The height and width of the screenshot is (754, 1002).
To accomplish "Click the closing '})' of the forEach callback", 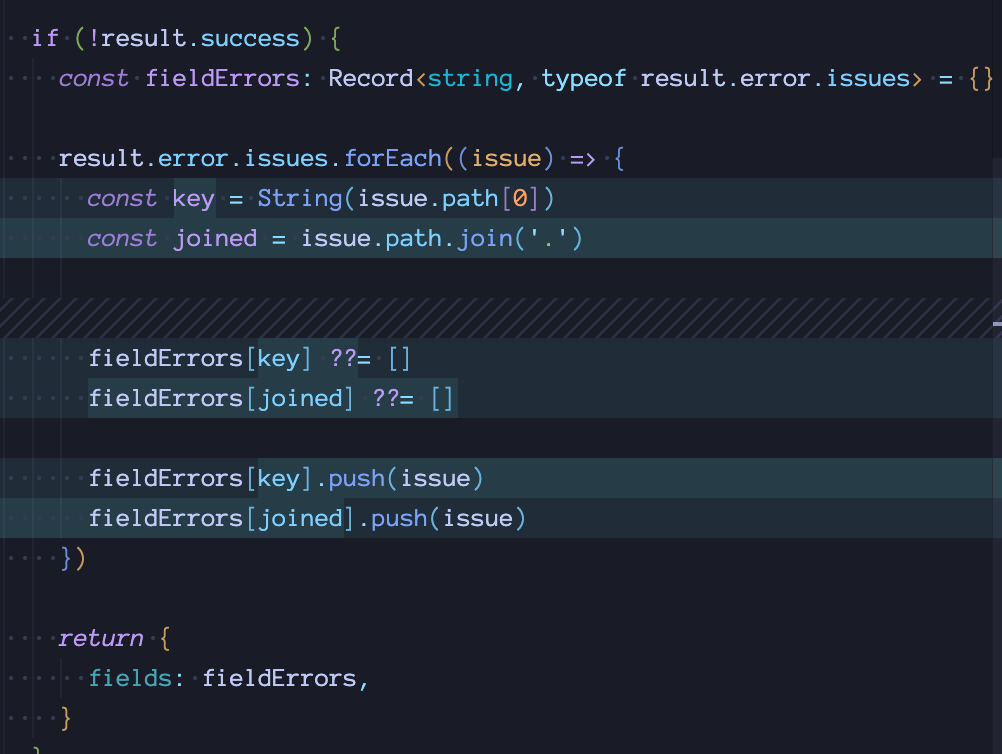I will pos(73,558).
